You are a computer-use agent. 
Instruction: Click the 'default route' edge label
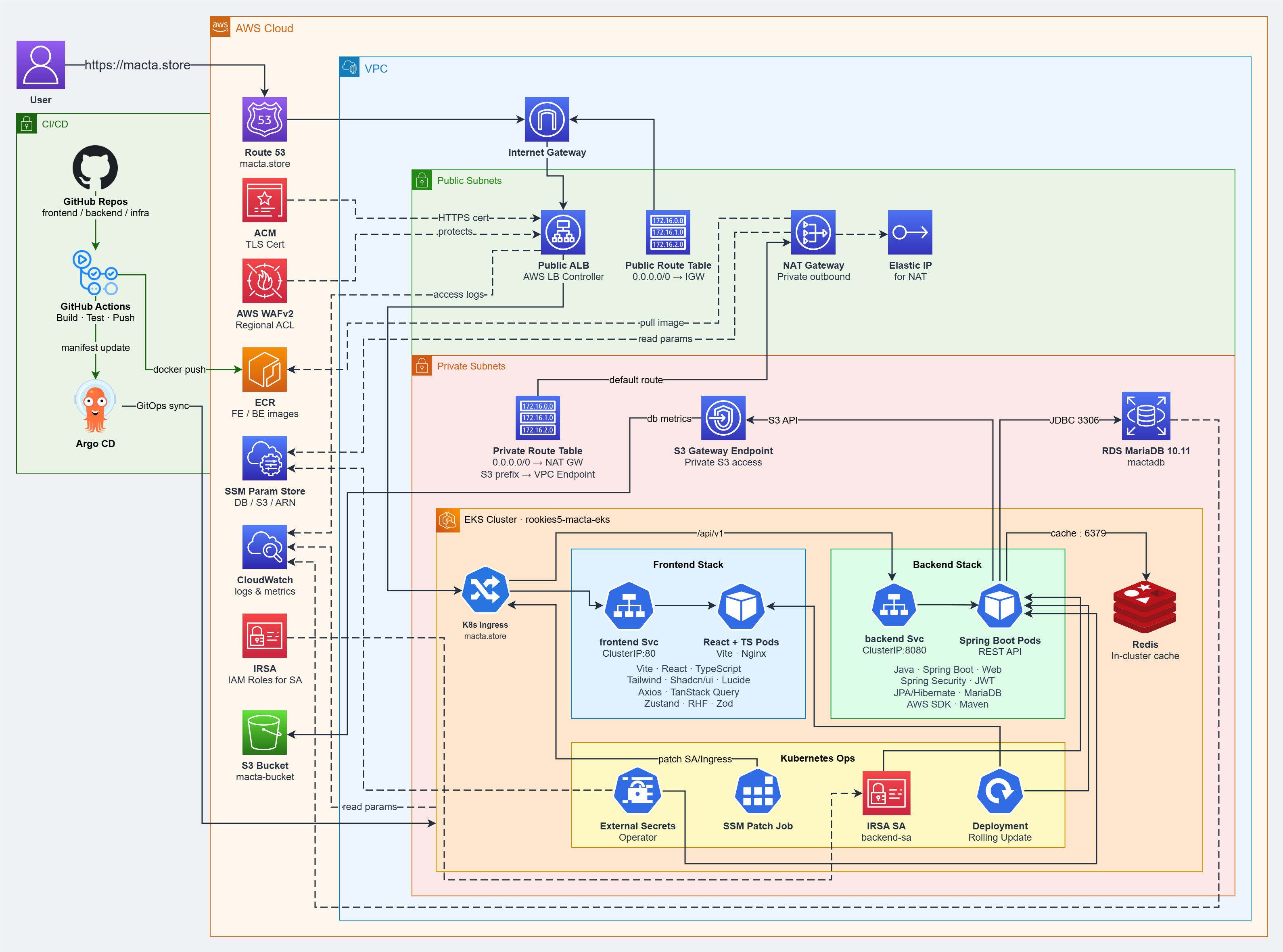click(x=636, y=380)
